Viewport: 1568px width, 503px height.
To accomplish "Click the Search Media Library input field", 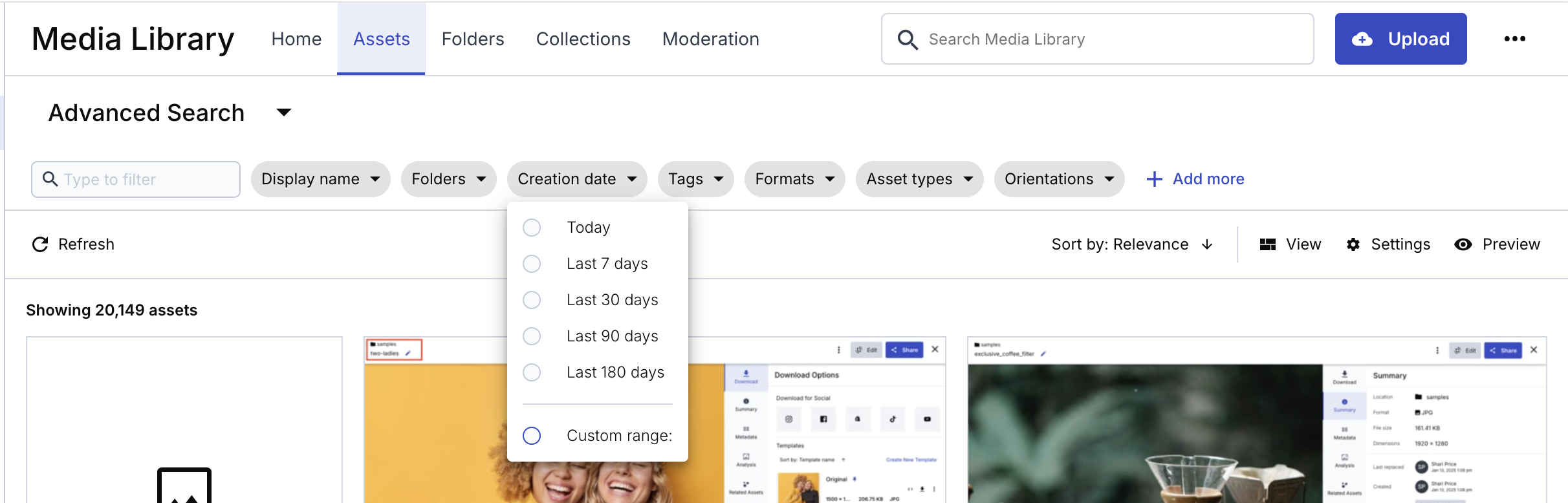I will [1098, 39].
